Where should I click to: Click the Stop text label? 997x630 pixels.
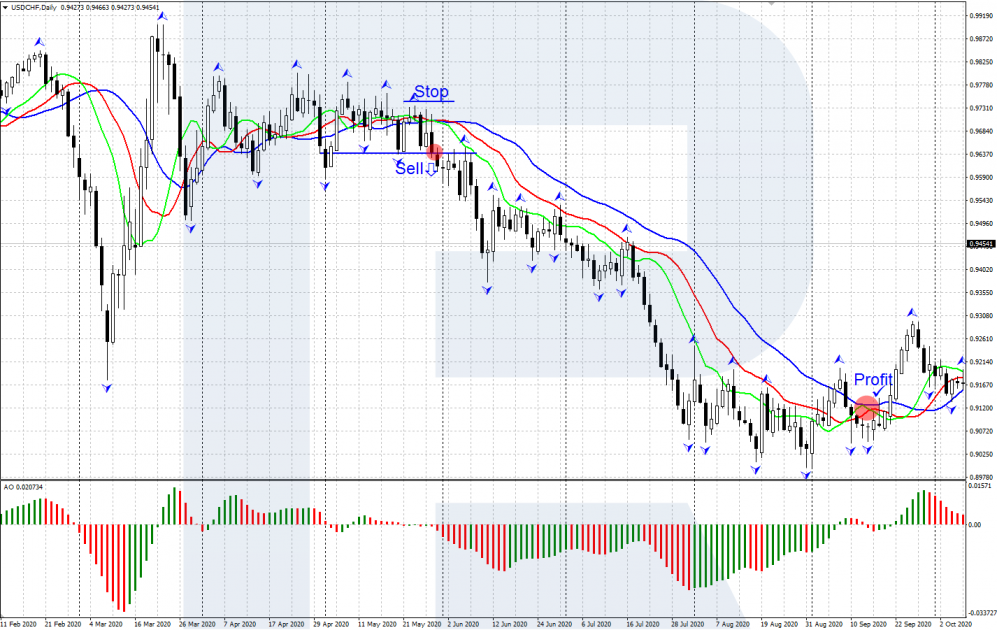click(x=431, y=92)
